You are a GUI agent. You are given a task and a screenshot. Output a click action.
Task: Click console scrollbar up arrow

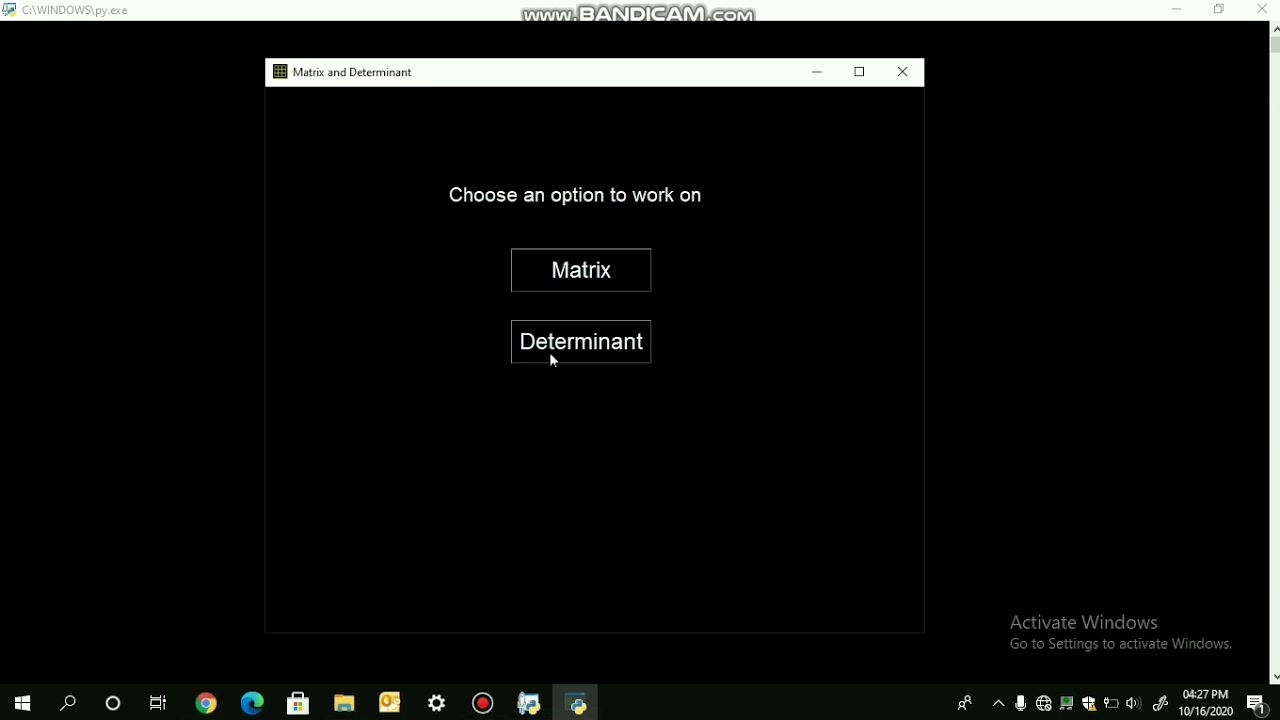(x=1275, y=28)
